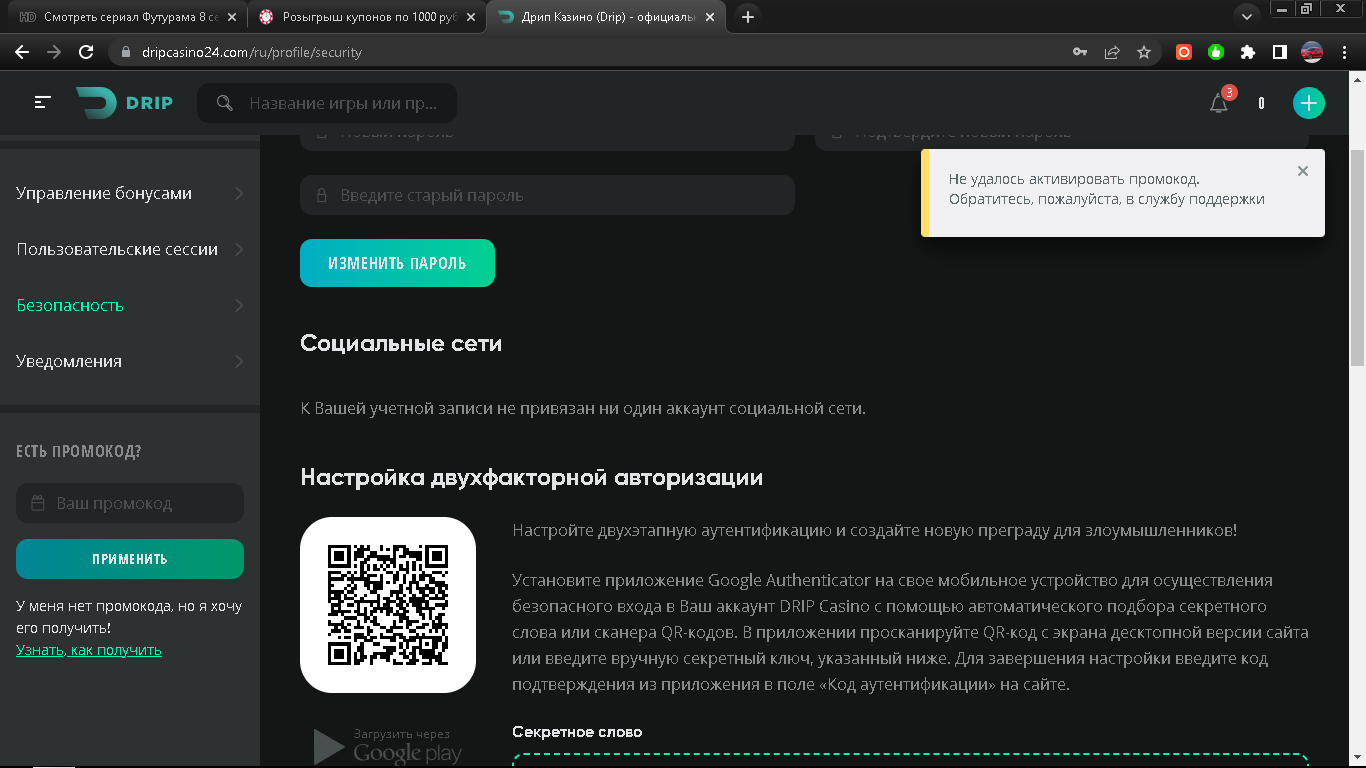Open the tab search dropdown
This screenshot has height=768, width=1366.
pyautogui.click(x=1246, y=17)
